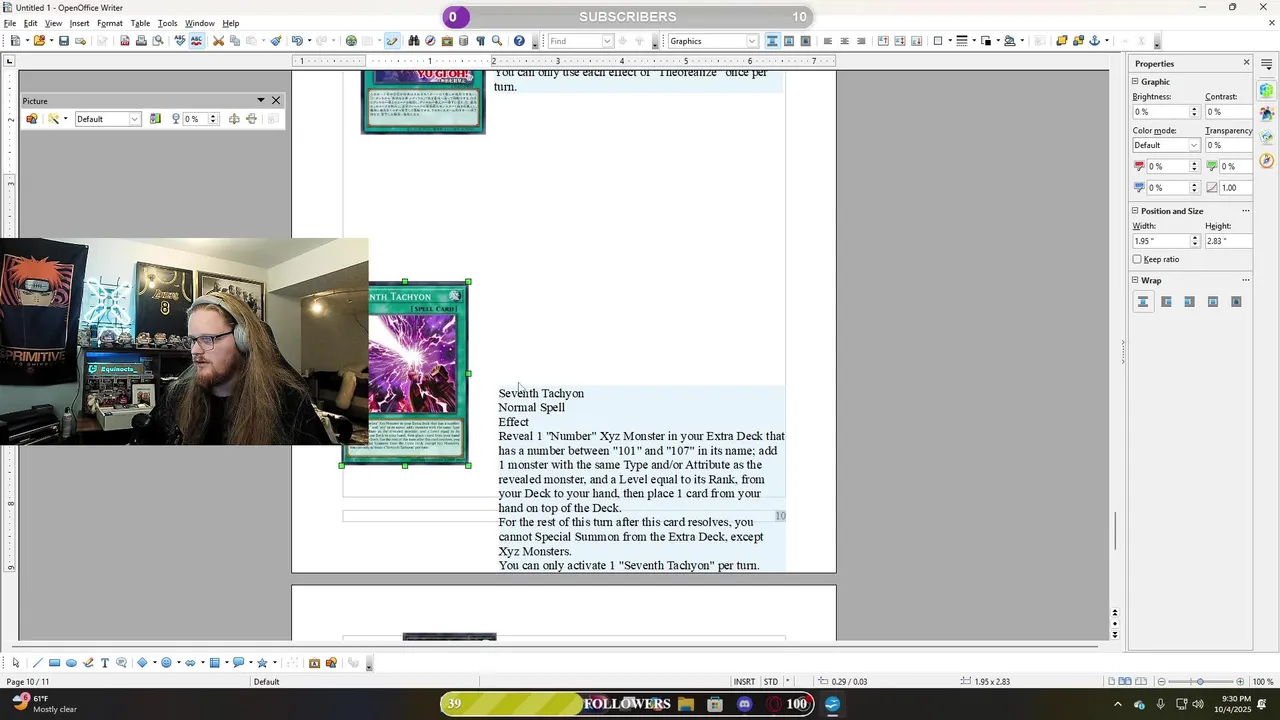Click the Export as PDF icon

(x=125, y=41)
